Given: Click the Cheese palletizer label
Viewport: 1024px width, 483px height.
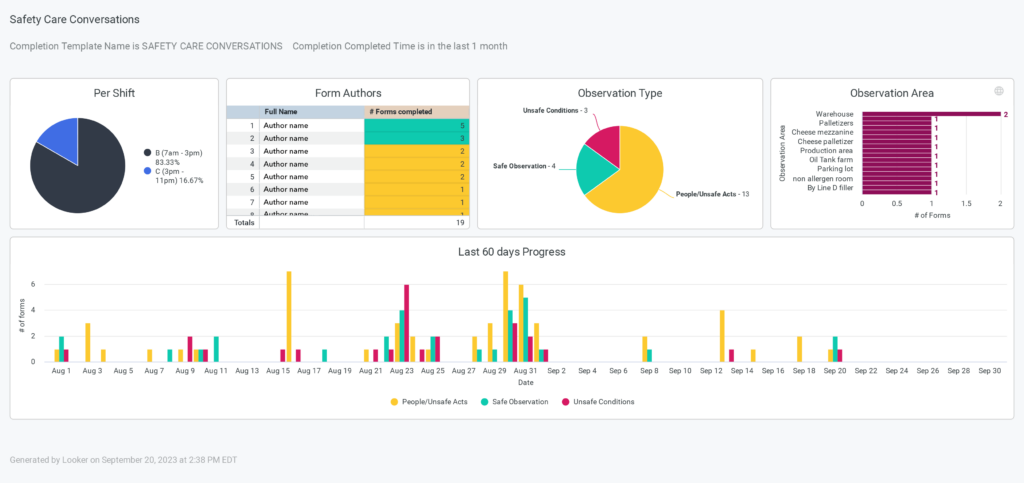Looking at the screenshot, I should 825,141.
